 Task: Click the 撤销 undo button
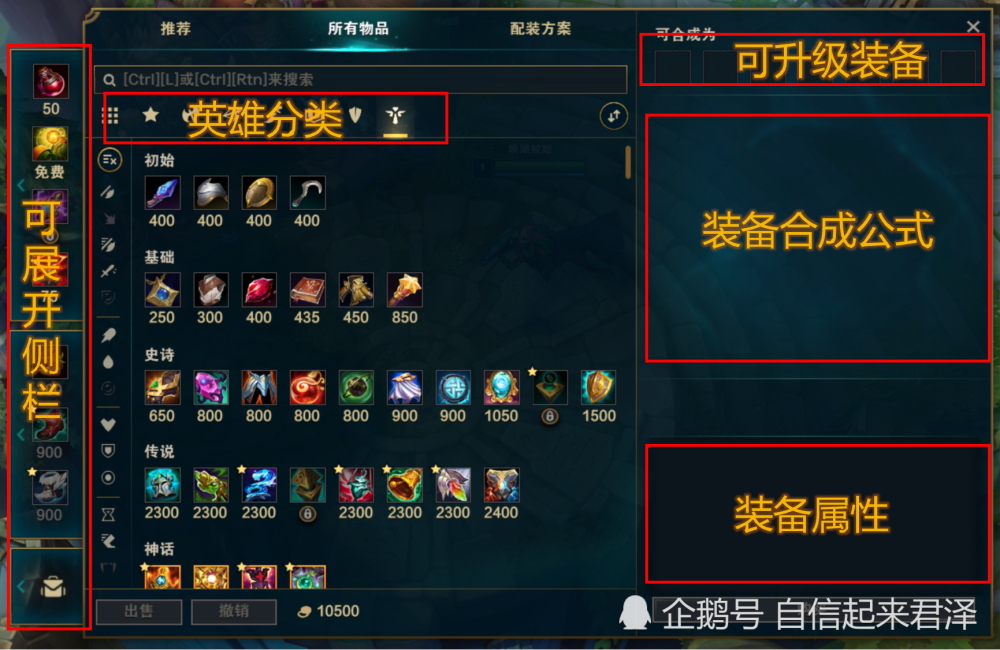[233, 611]
